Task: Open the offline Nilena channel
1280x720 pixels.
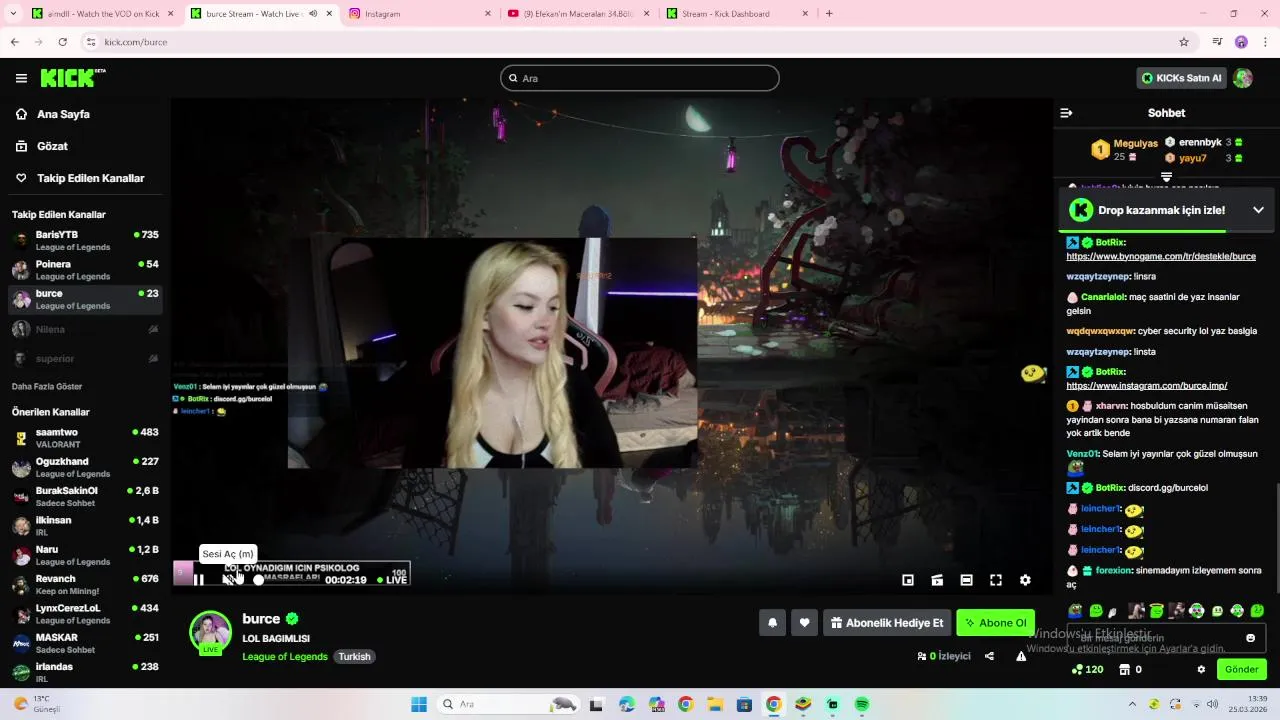Action: [86, 329]
